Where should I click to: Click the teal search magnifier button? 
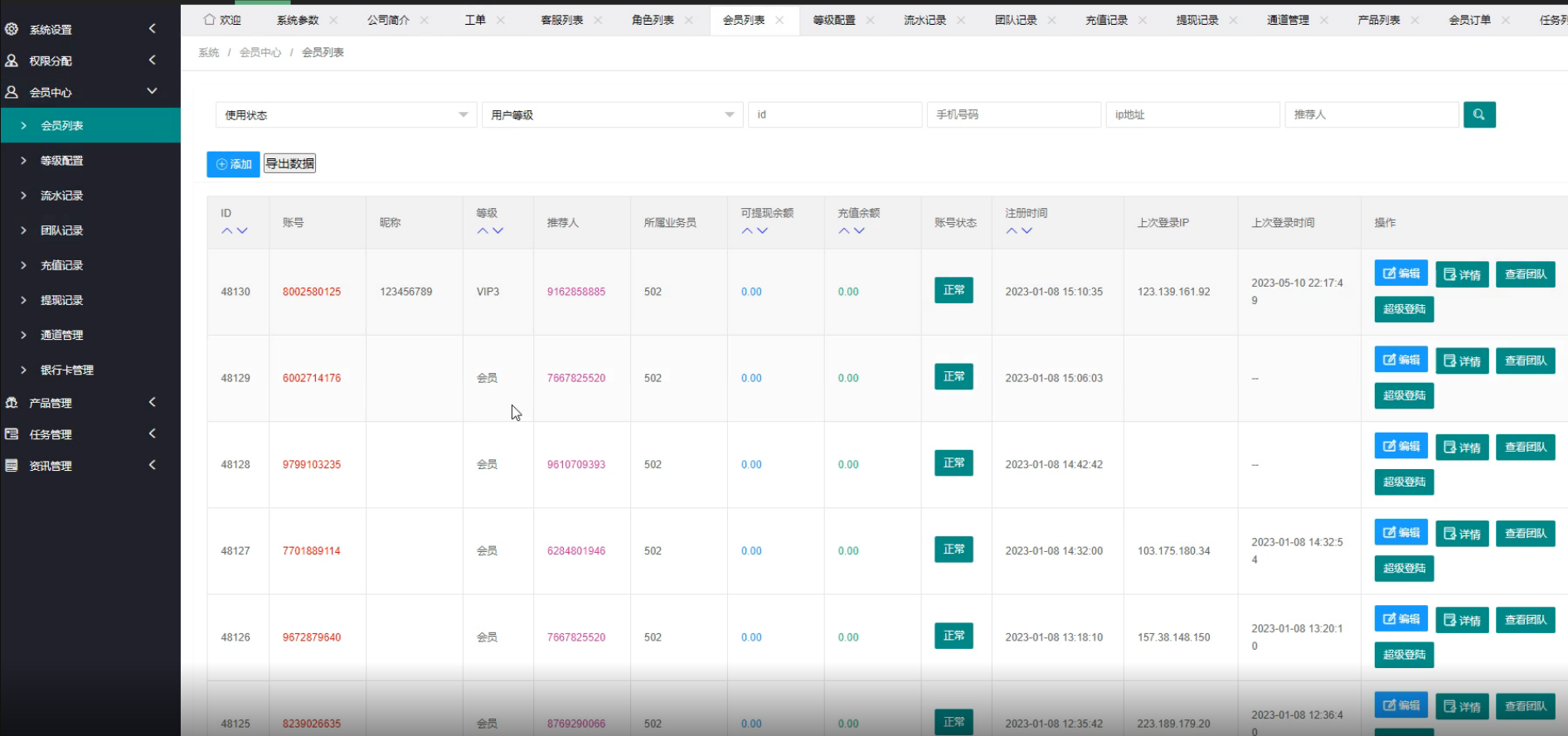tap(1478, 114)
